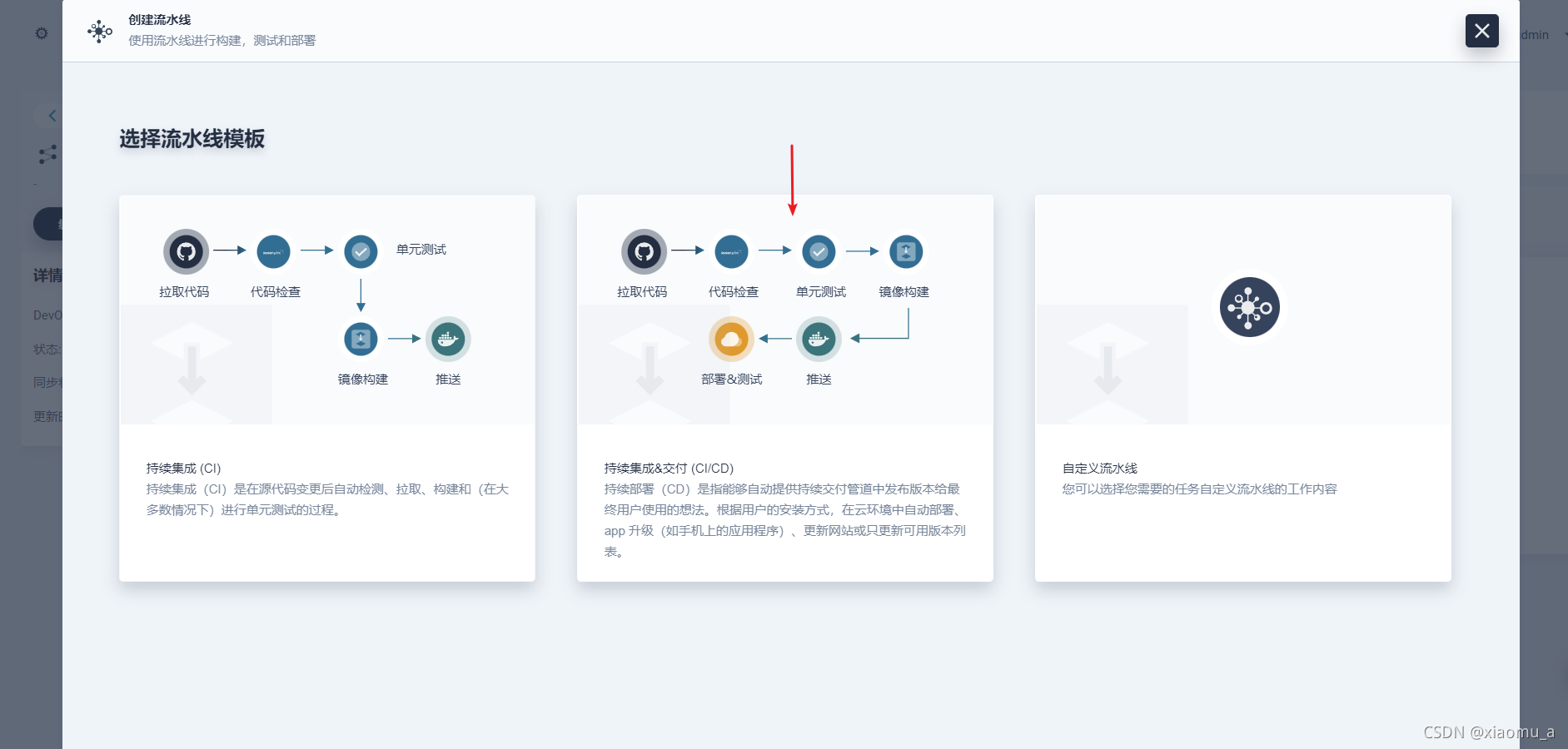Close the create pipeline dialog
1568x749 pixels.
coord(1481,31)
